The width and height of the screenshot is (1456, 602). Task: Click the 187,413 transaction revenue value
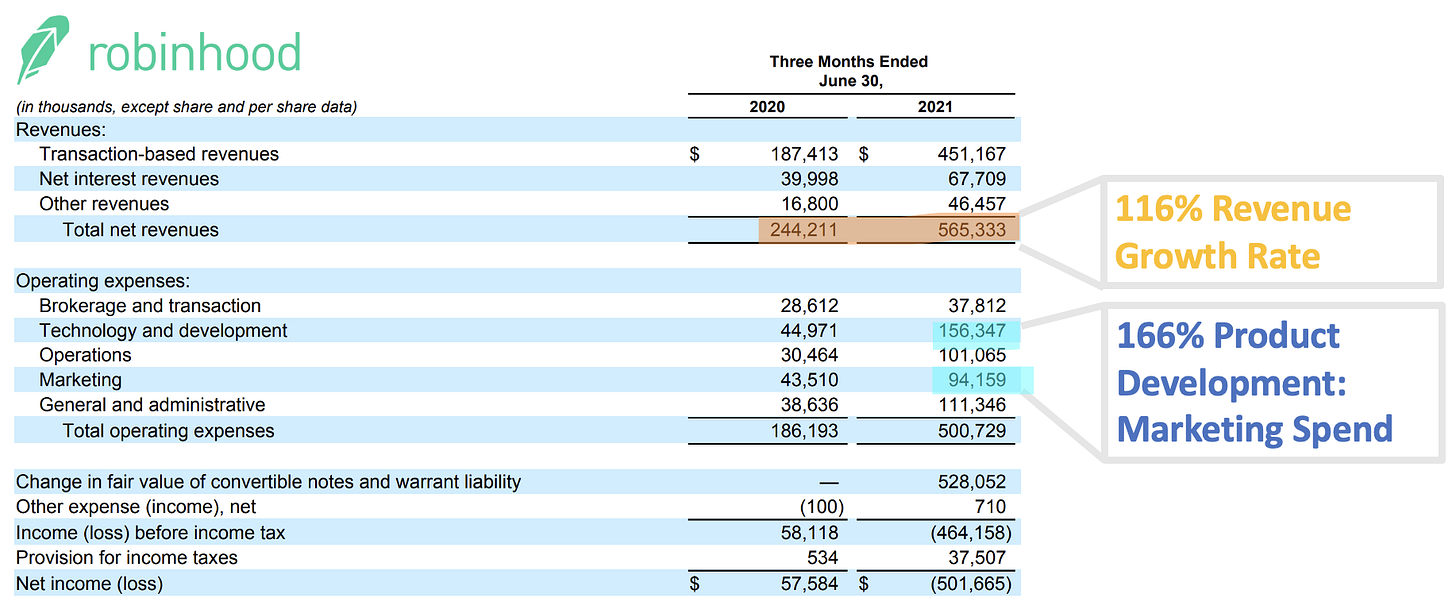click(x=805, y=154)
